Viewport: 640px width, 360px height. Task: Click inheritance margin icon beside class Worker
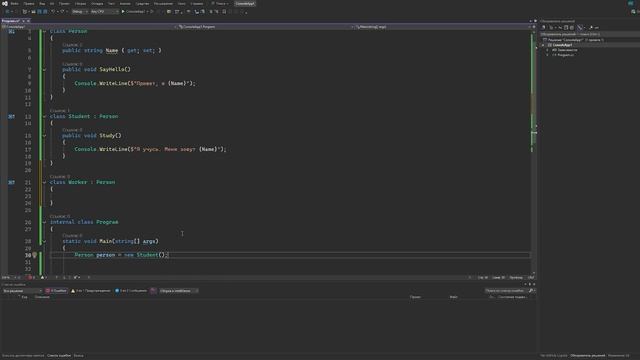pyautogui.click(x=11, y=182)
